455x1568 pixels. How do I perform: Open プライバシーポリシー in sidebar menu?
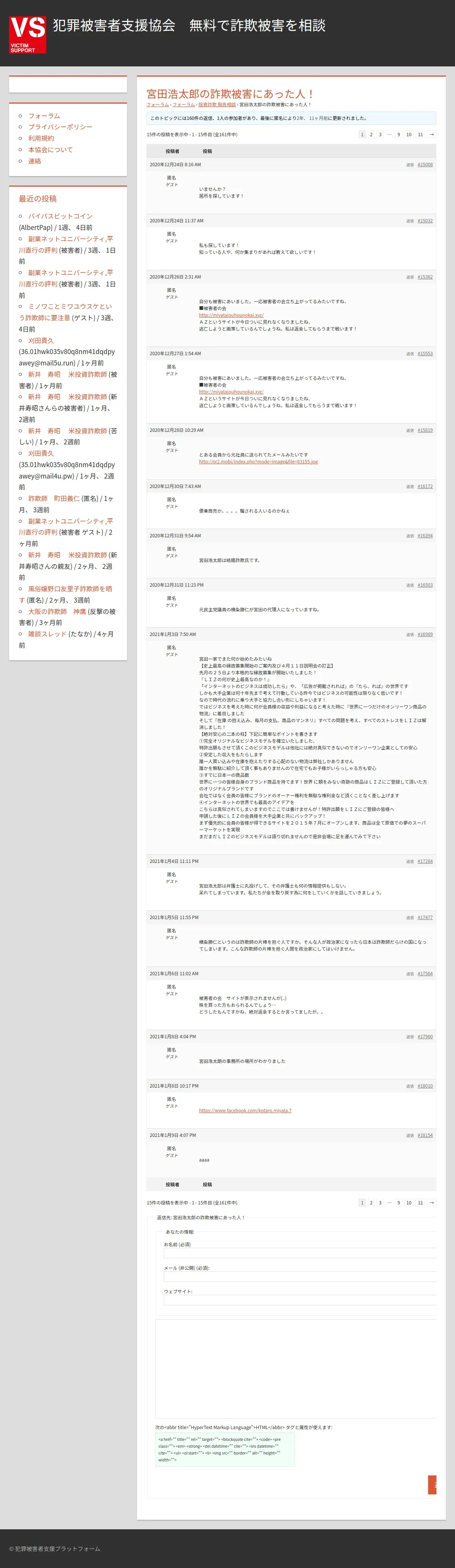pos(60,127)
